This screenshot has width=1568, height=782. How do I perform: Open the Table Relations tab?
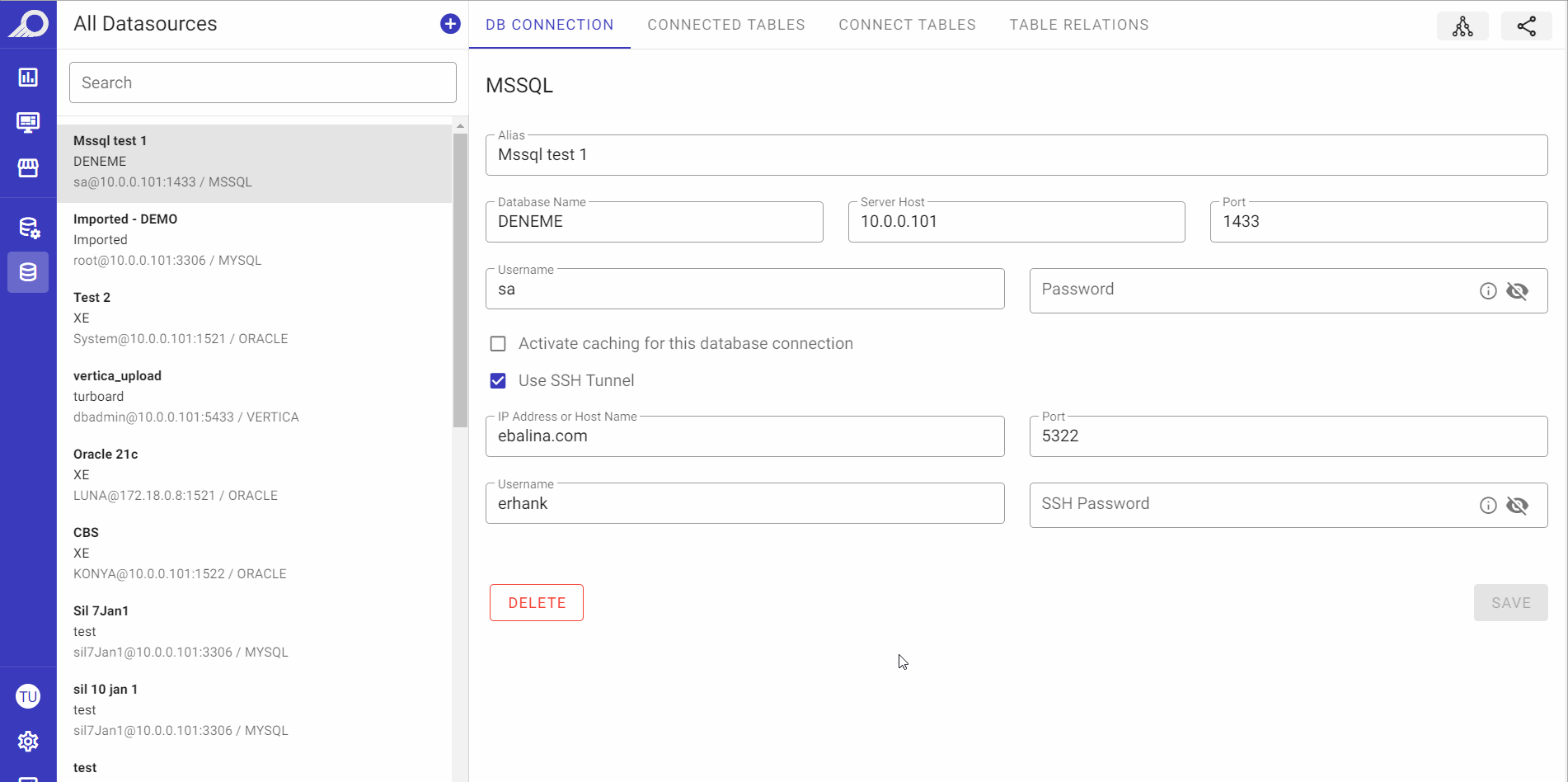[x=1079, y=25]
